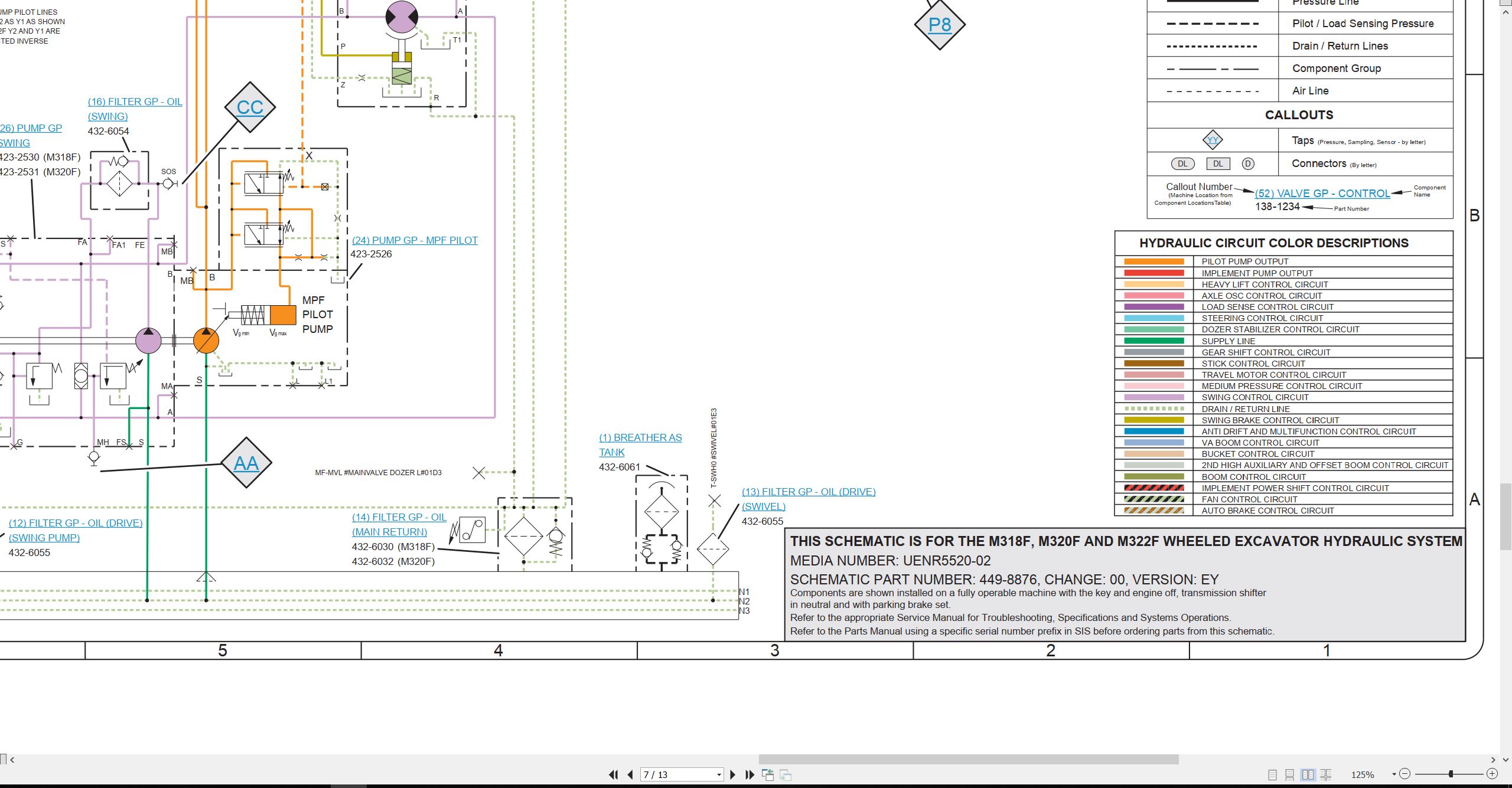
Task: Go to the first page
Action: coord(614,774)
